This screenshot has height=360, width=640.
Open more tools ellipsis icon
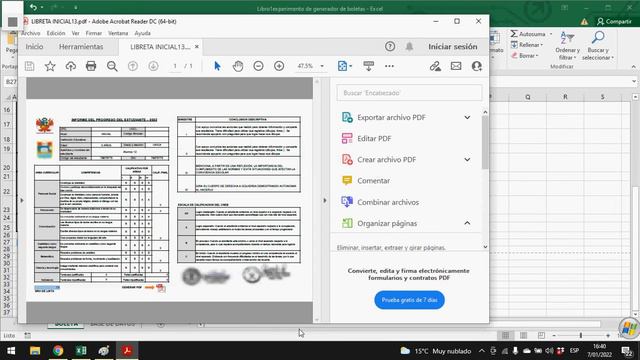(x=389, y=66)
